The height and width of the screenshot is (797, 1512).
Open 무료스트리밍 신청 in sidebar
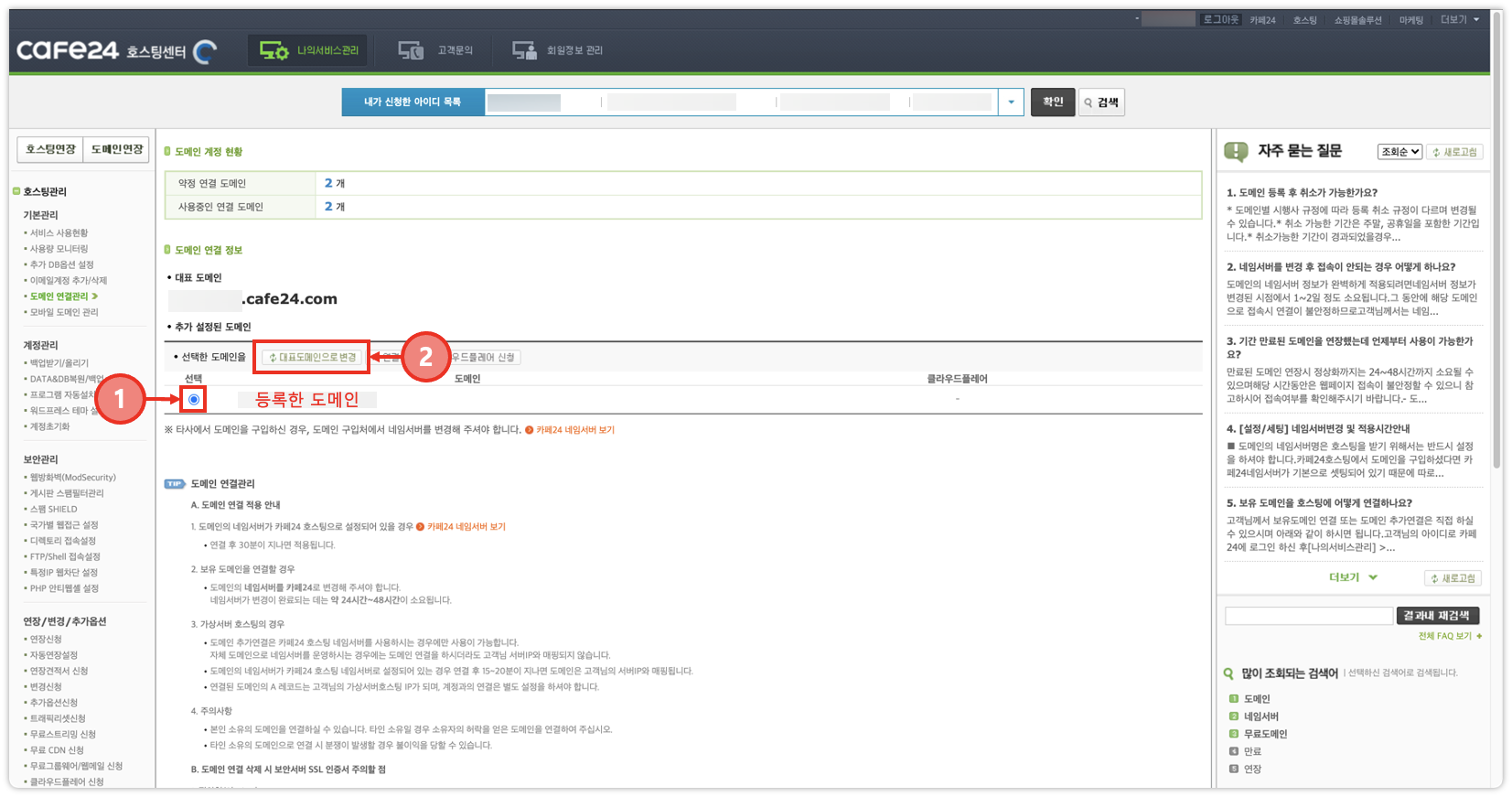(x=62, y=735)
